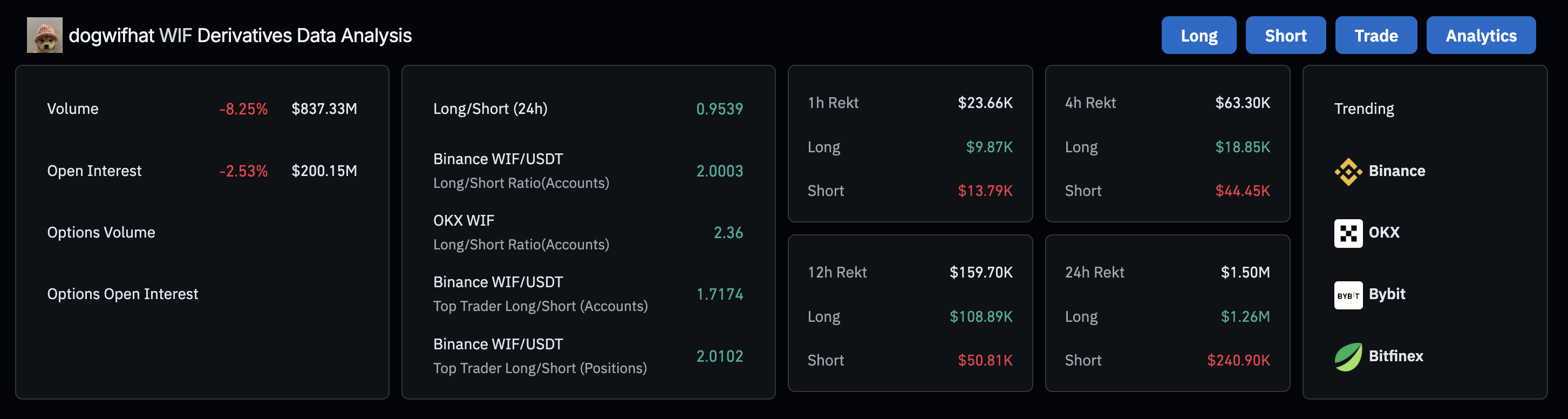Select Binance Top Trader Long/Short (Positions) row
This screenshot has width=1568, height=419.
point(588,356)
